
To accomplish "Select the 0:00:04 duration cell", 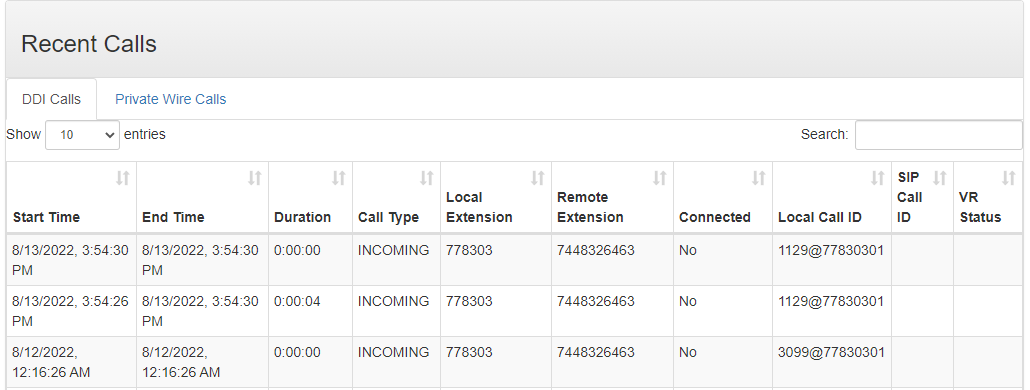I will pyautogui.click(x=310, y=311).
